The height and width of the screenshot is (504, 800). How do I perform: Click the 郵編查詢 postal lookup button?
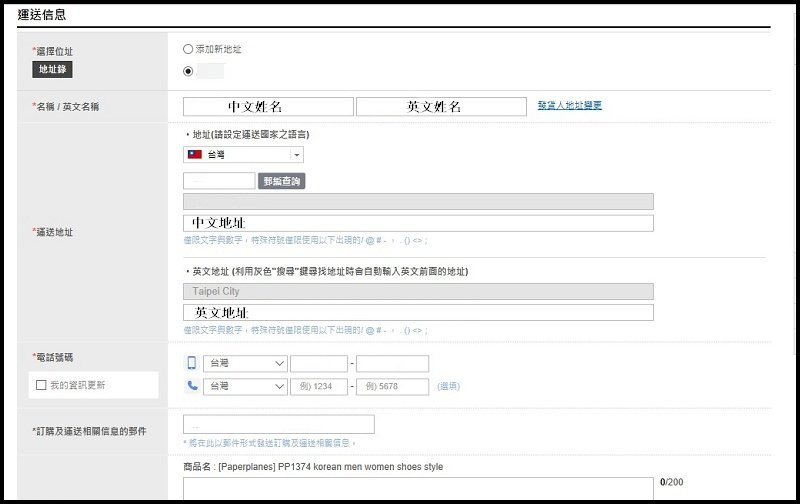click(282, 181)
